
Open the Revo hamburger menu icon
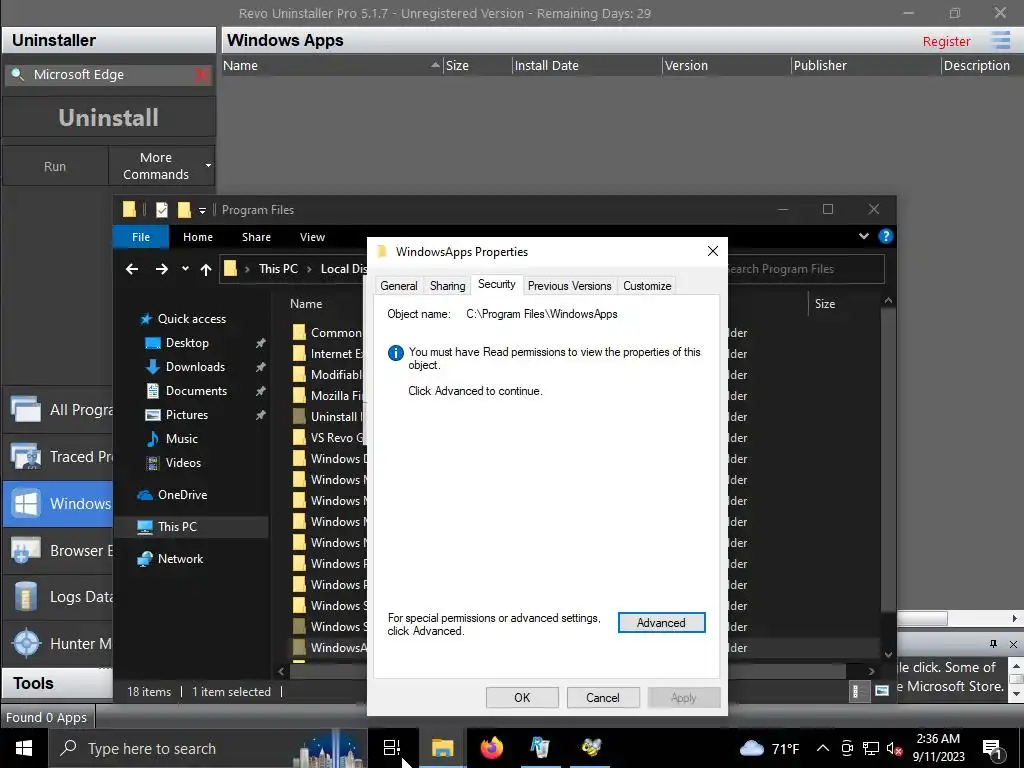[1000, 40]
